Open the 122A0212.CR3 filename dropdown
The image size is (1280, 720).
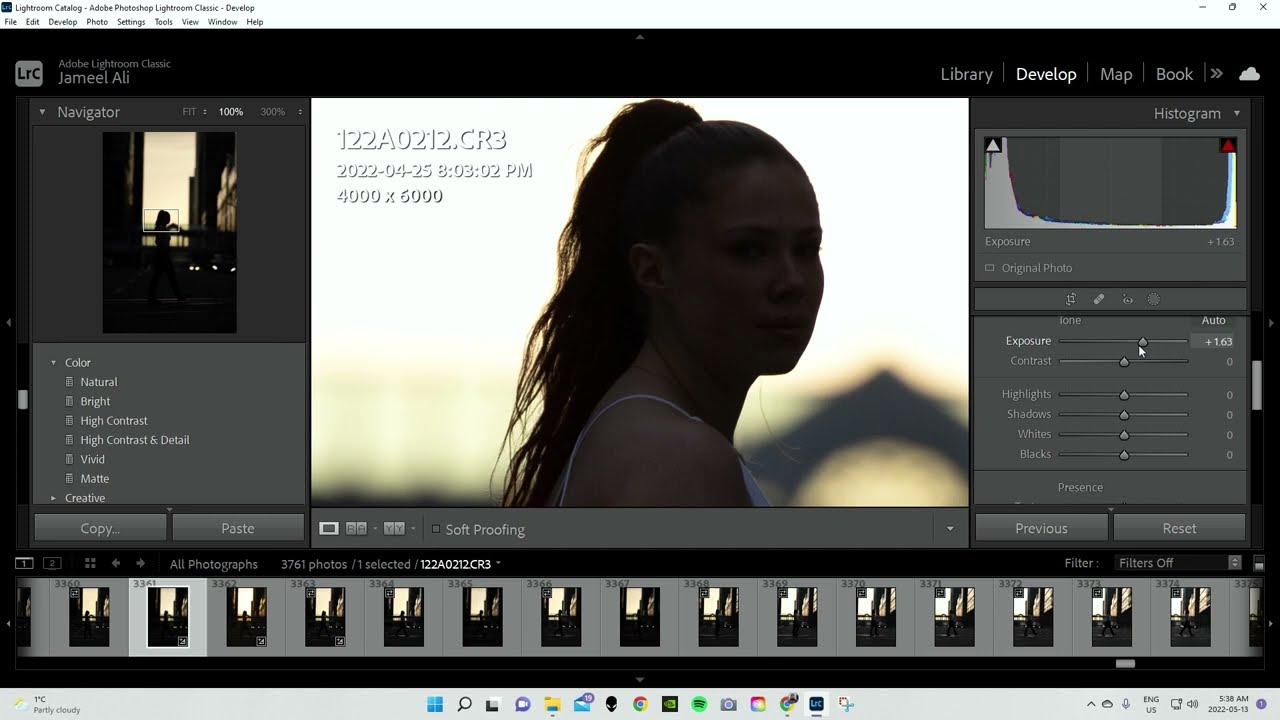pyautogui.click(x=498, y=564)
